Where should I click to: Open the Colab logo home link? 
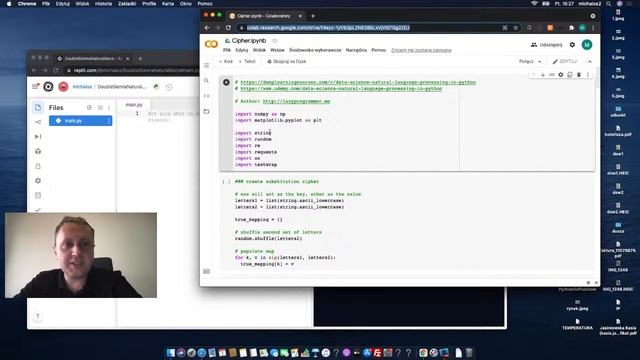[211, 44]
